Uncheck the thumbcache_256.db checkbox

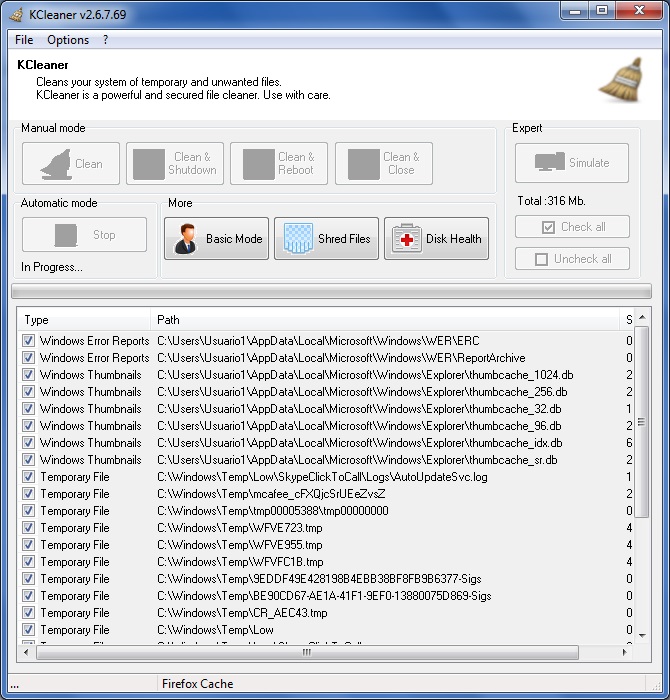(28, 392)
